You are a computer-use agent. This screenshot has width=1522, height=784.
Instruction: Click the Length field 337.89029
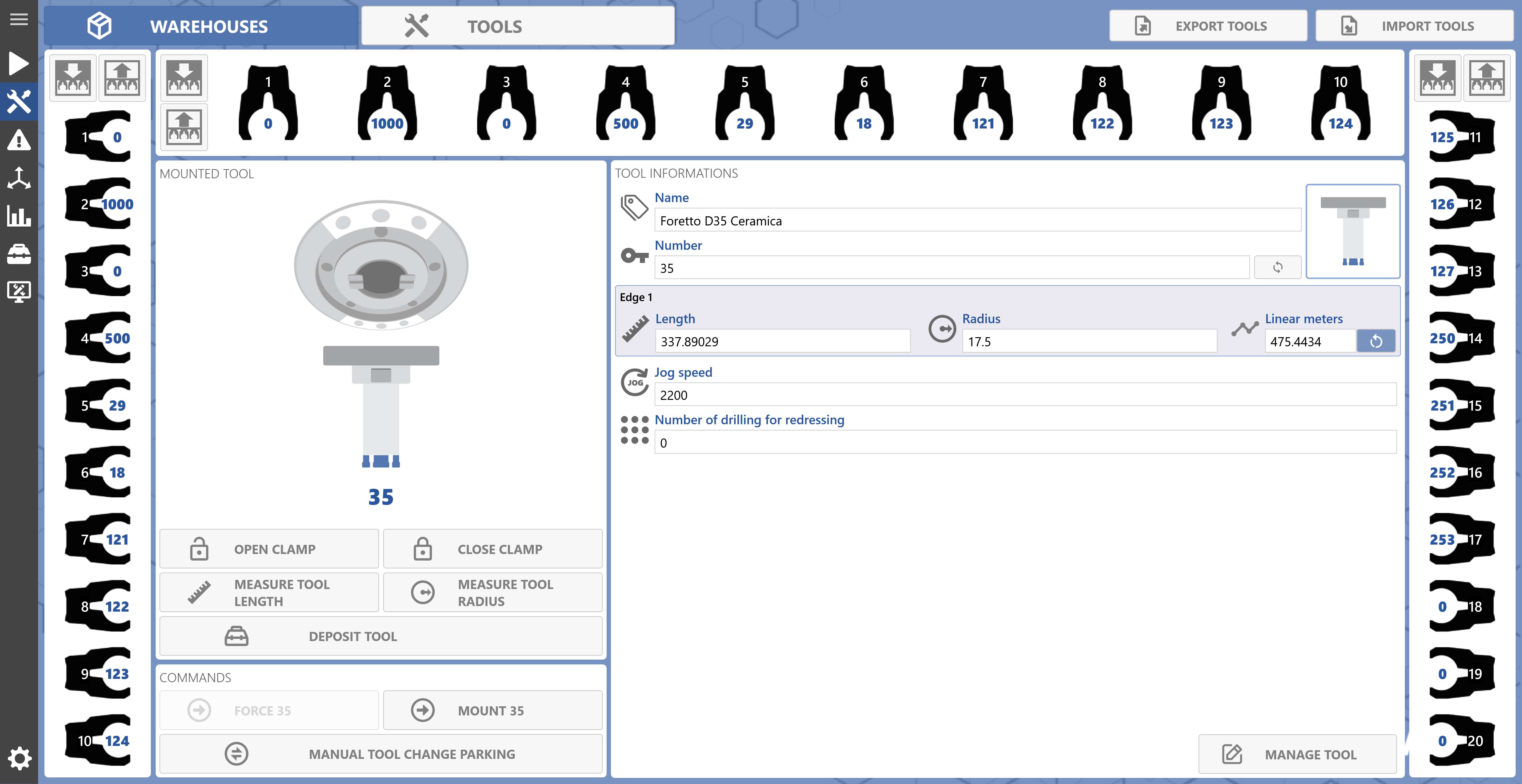tap(782, 341)
